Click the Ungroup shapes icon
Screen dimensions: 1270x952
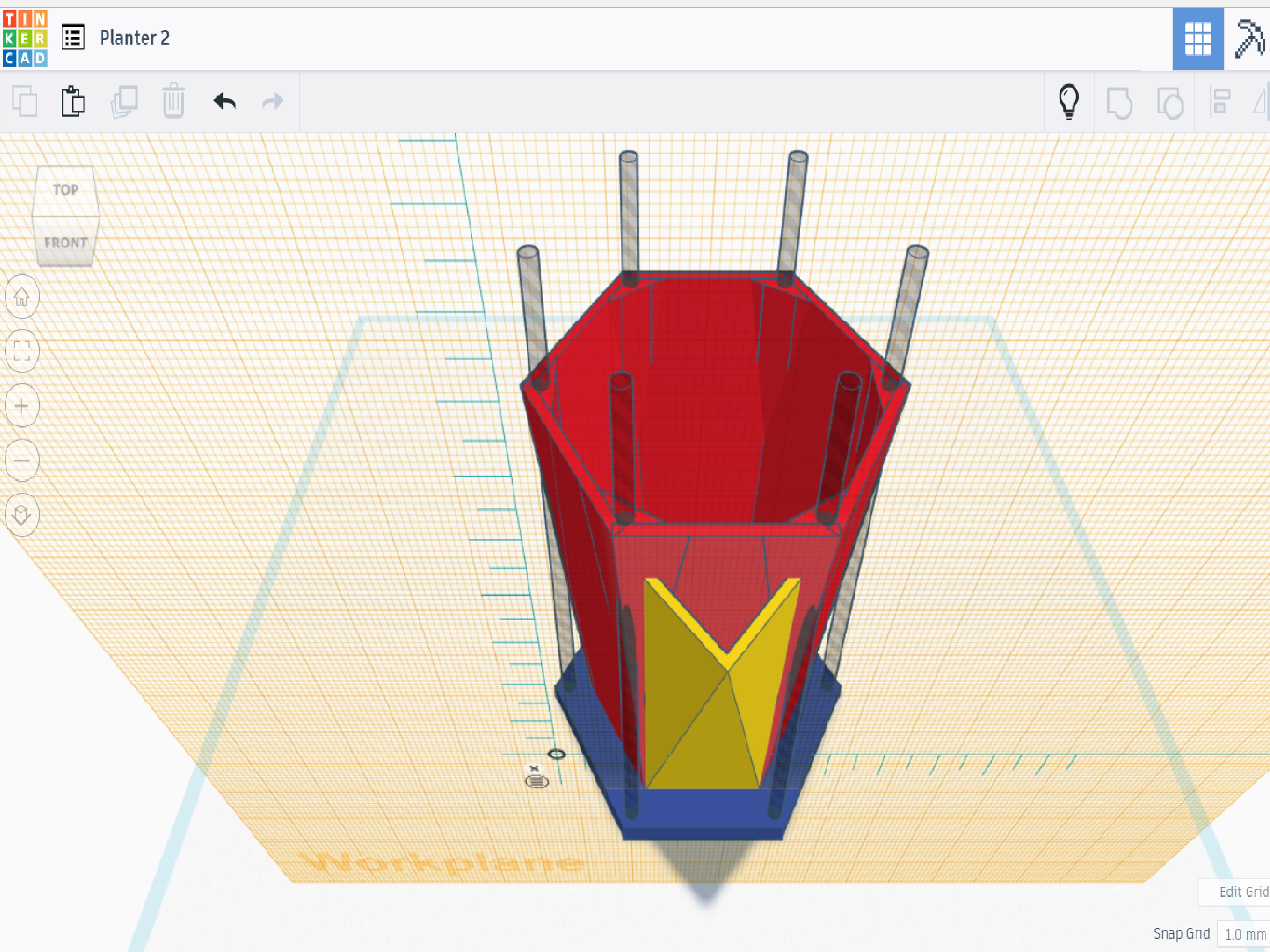coord(1170,103)
